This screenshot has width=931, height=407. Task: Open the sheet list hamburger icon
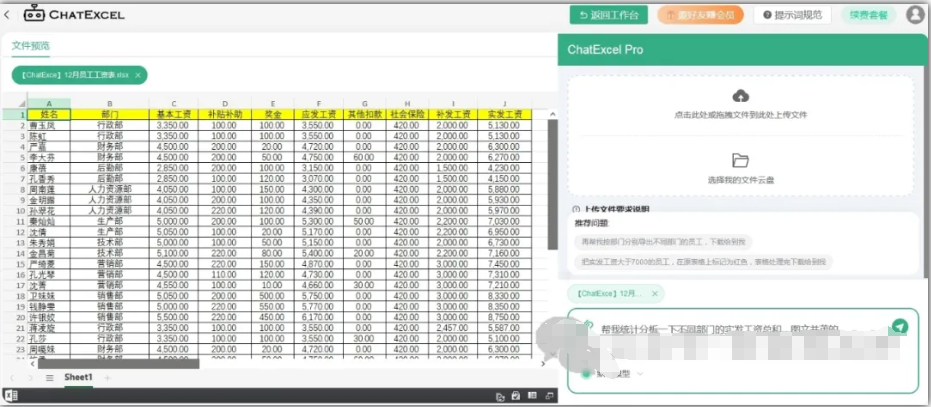(x=50, y=378)
